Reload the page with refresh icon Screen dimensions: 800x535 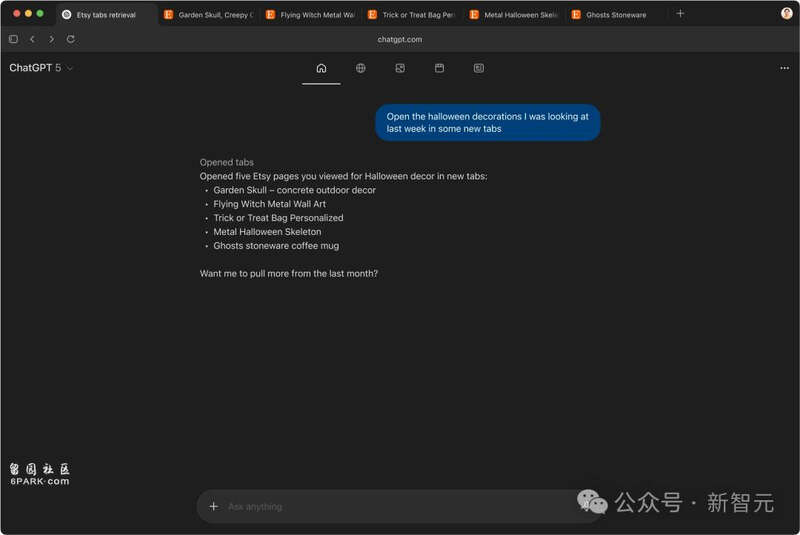pos(70,39)
